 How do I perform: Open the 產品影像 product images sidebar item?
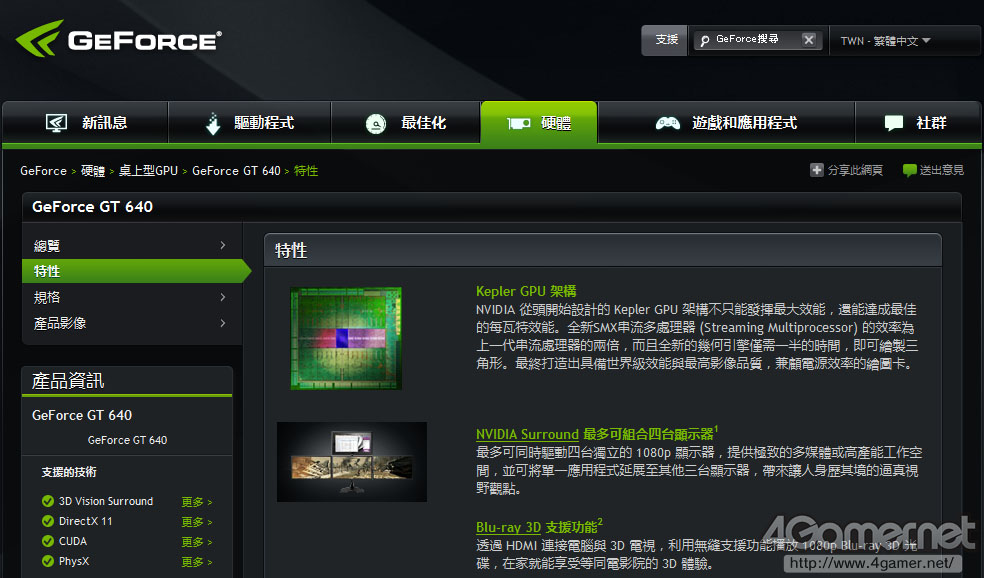132,323
